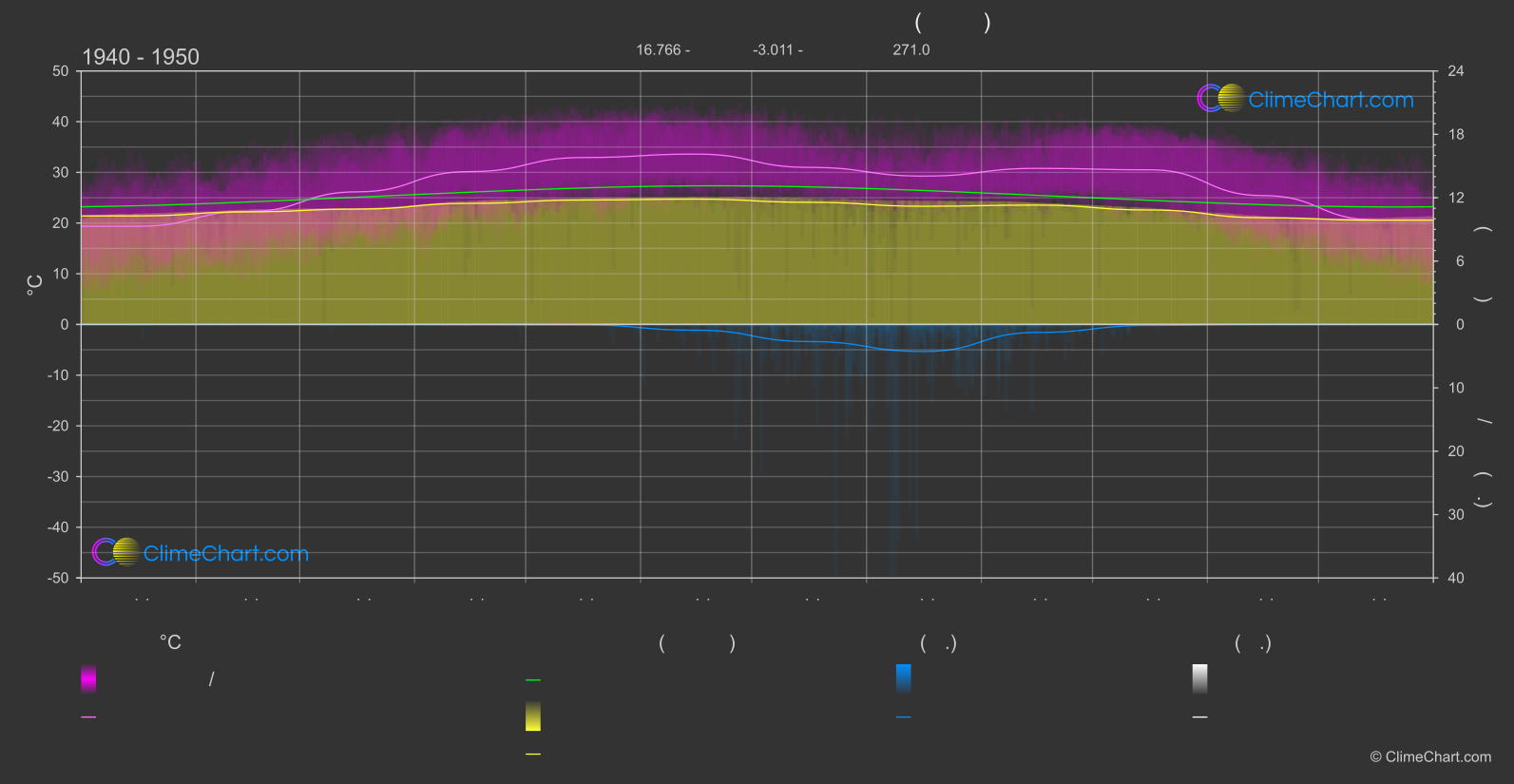Click the © ClimeChart.com copyright text

click(x=1430, y=757)
